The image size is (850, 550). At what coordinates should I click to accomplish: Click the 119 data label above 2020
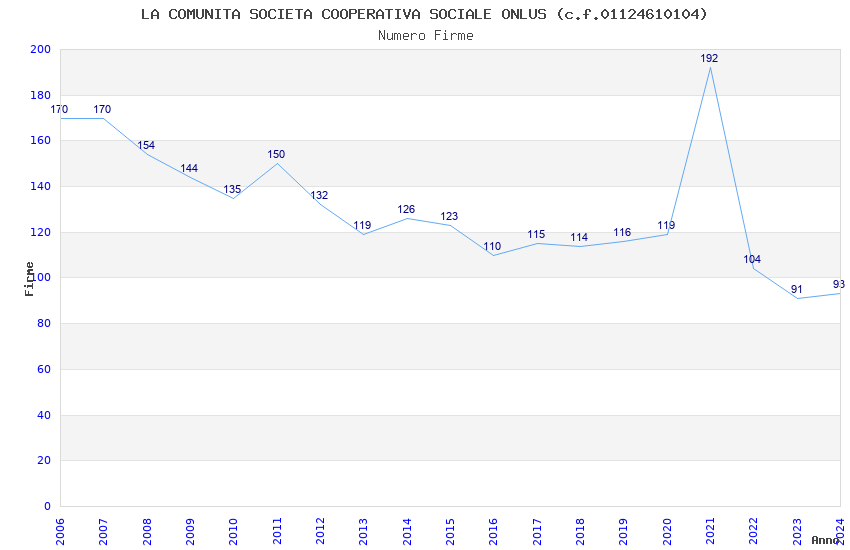pos(666,225)
